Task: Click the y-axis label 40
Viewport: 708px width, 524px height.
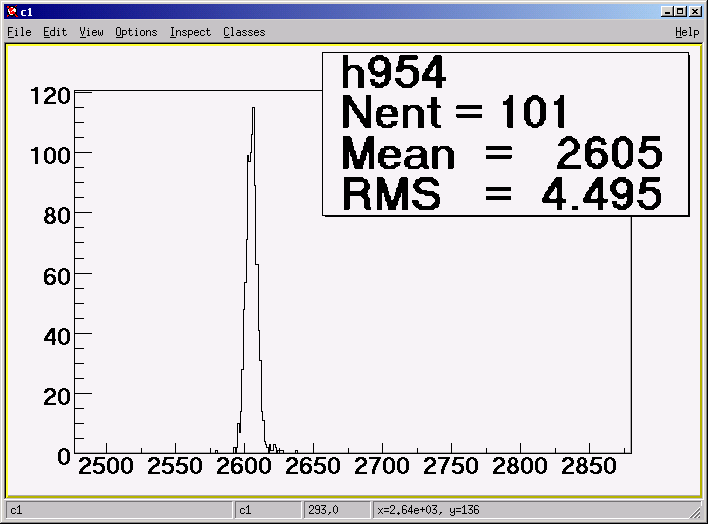Action: coord(57,337)
